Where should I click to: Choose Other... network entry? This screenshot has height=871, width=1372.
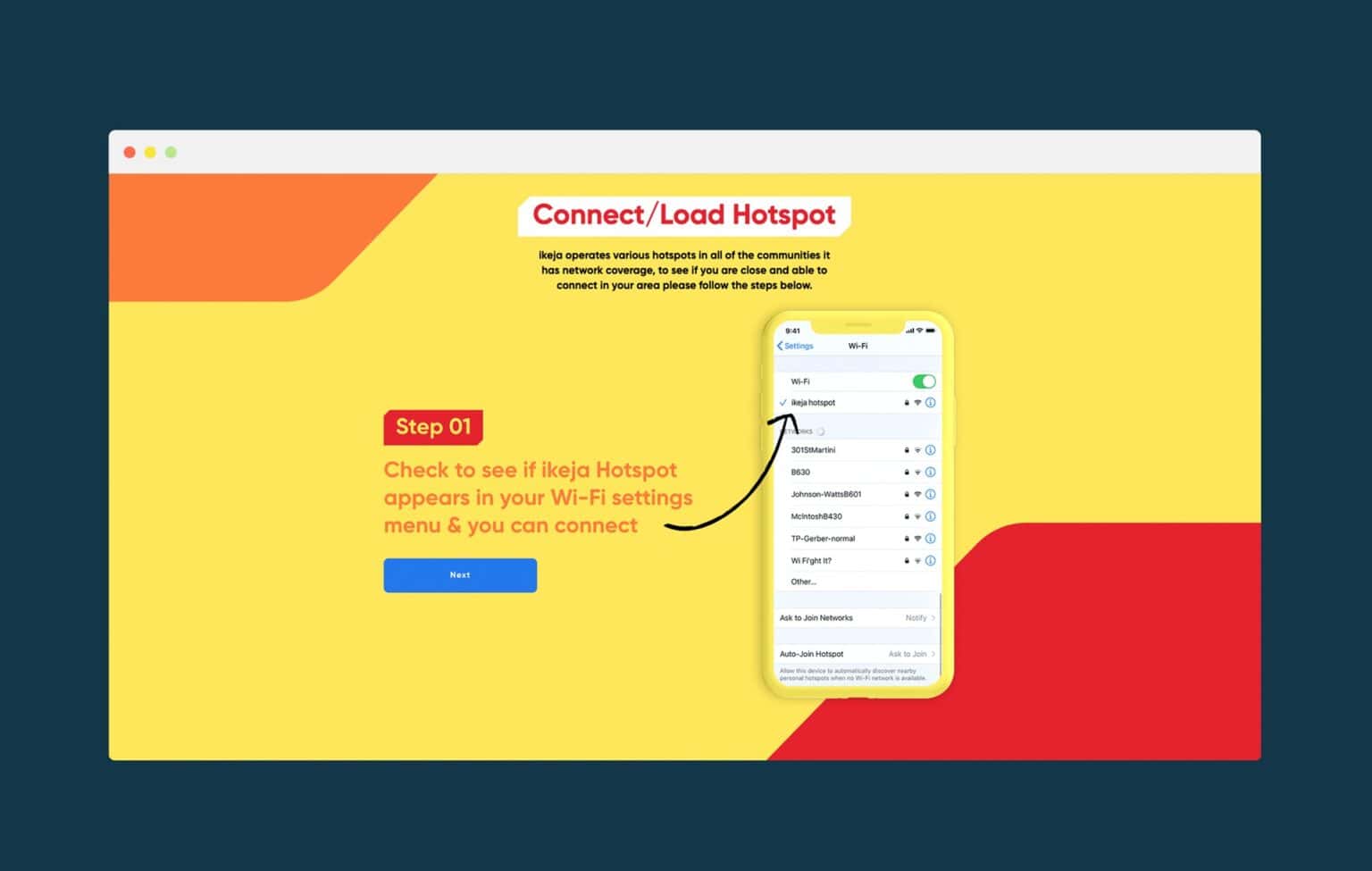point(803,582)
